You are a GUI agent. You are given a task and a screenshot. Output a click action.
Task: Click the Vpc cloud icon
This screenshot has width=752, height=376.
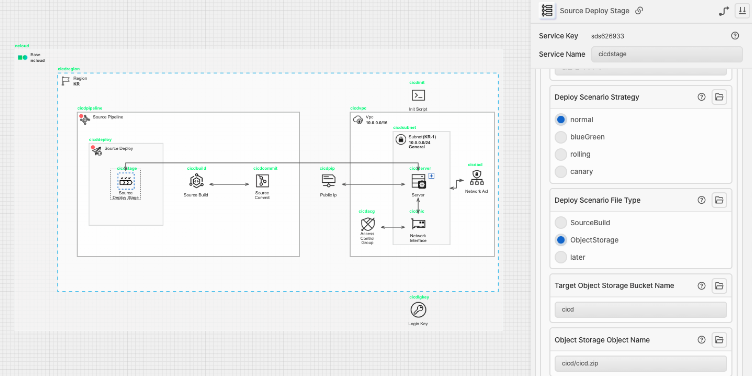pos(358,119)
